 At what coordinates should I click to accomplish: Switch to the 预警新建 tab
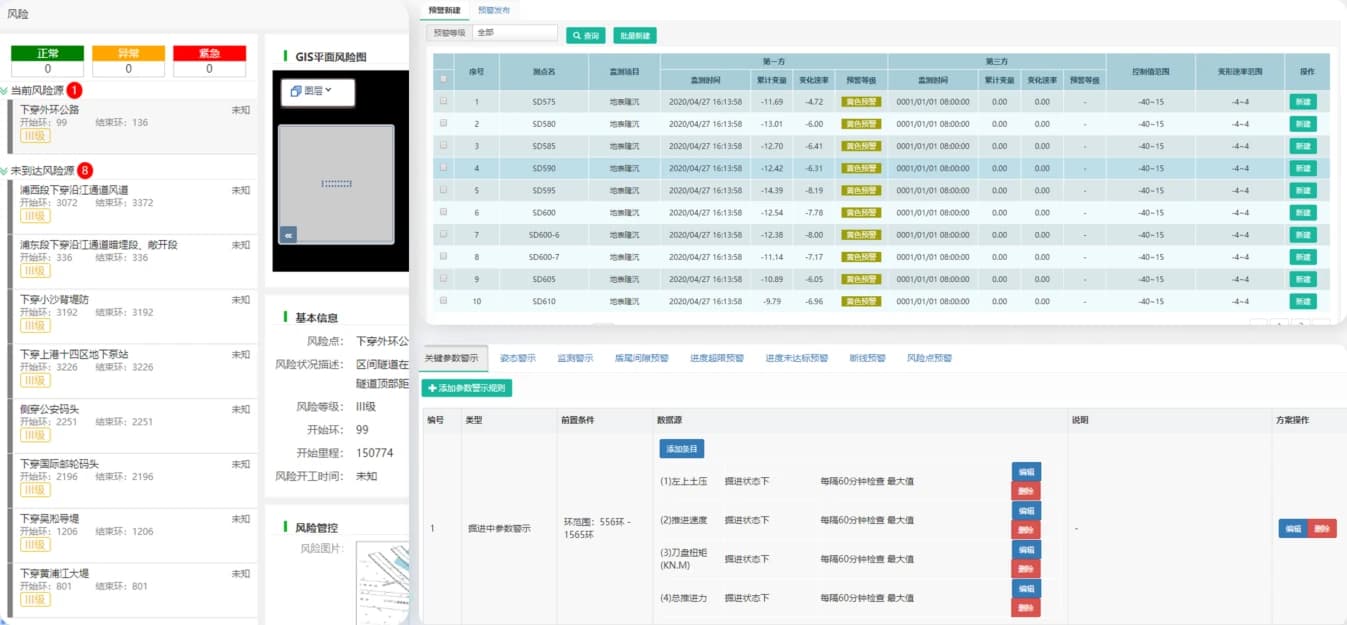(444, 9)
